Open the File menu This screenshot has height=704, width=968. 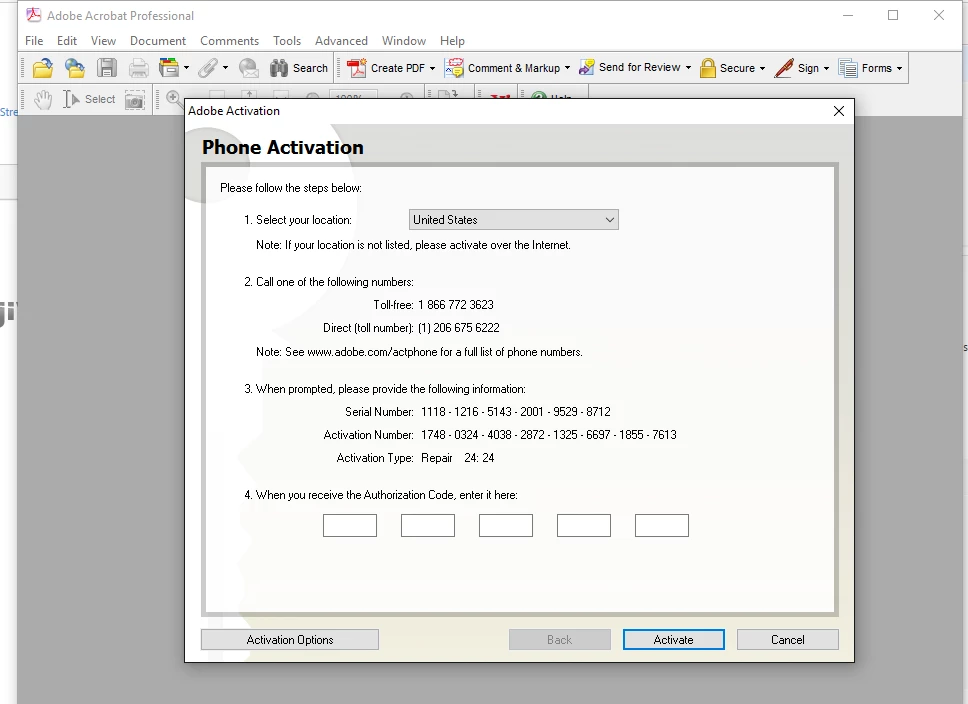tap(34, 41)
